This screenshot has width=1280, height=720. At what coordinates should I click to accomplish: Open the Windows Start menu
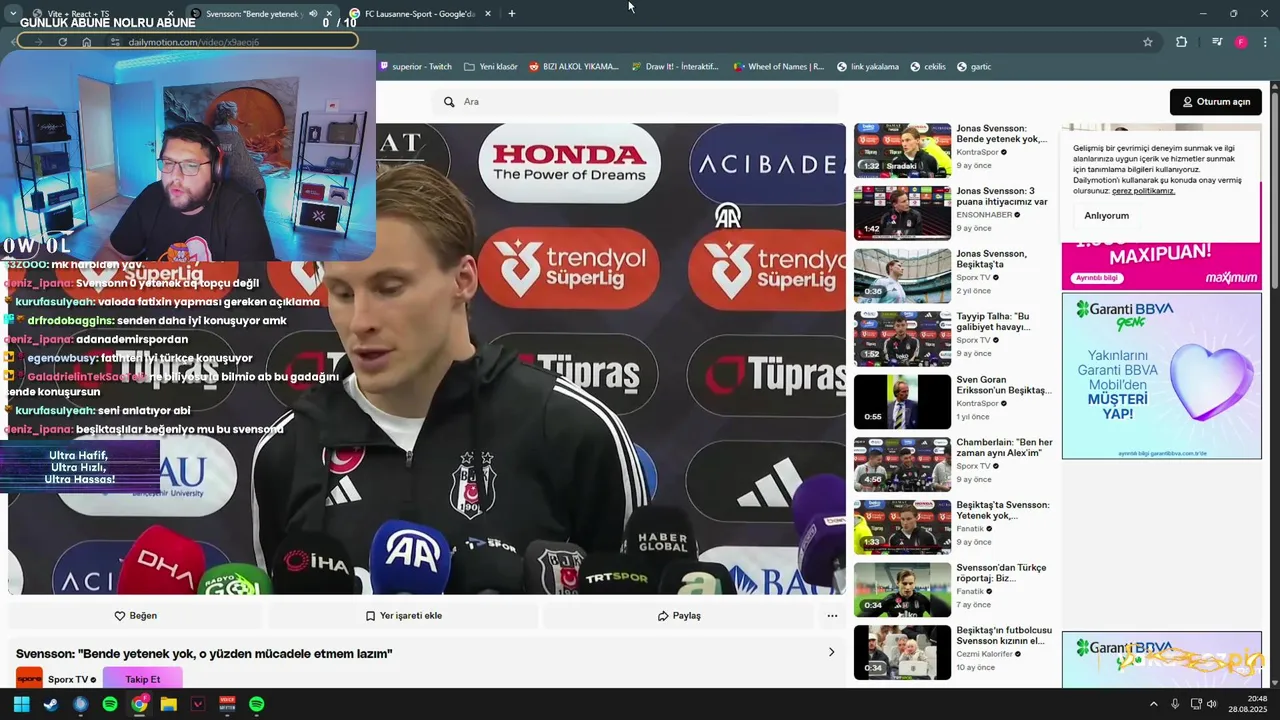click(21, 704)
